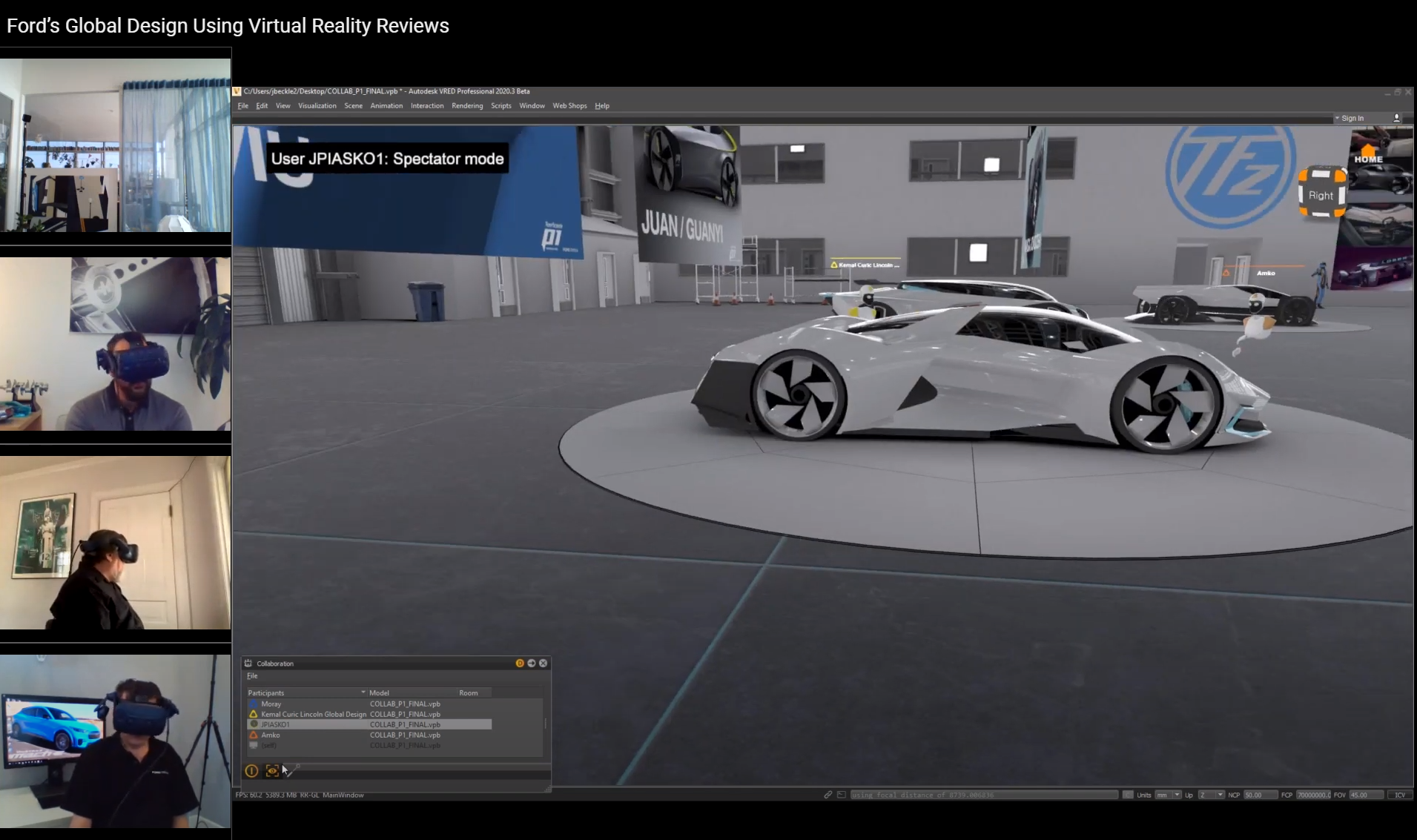Open the Up axis dropdown showing Z
The image size is (1417, 840).
[x=1219, y=795]
